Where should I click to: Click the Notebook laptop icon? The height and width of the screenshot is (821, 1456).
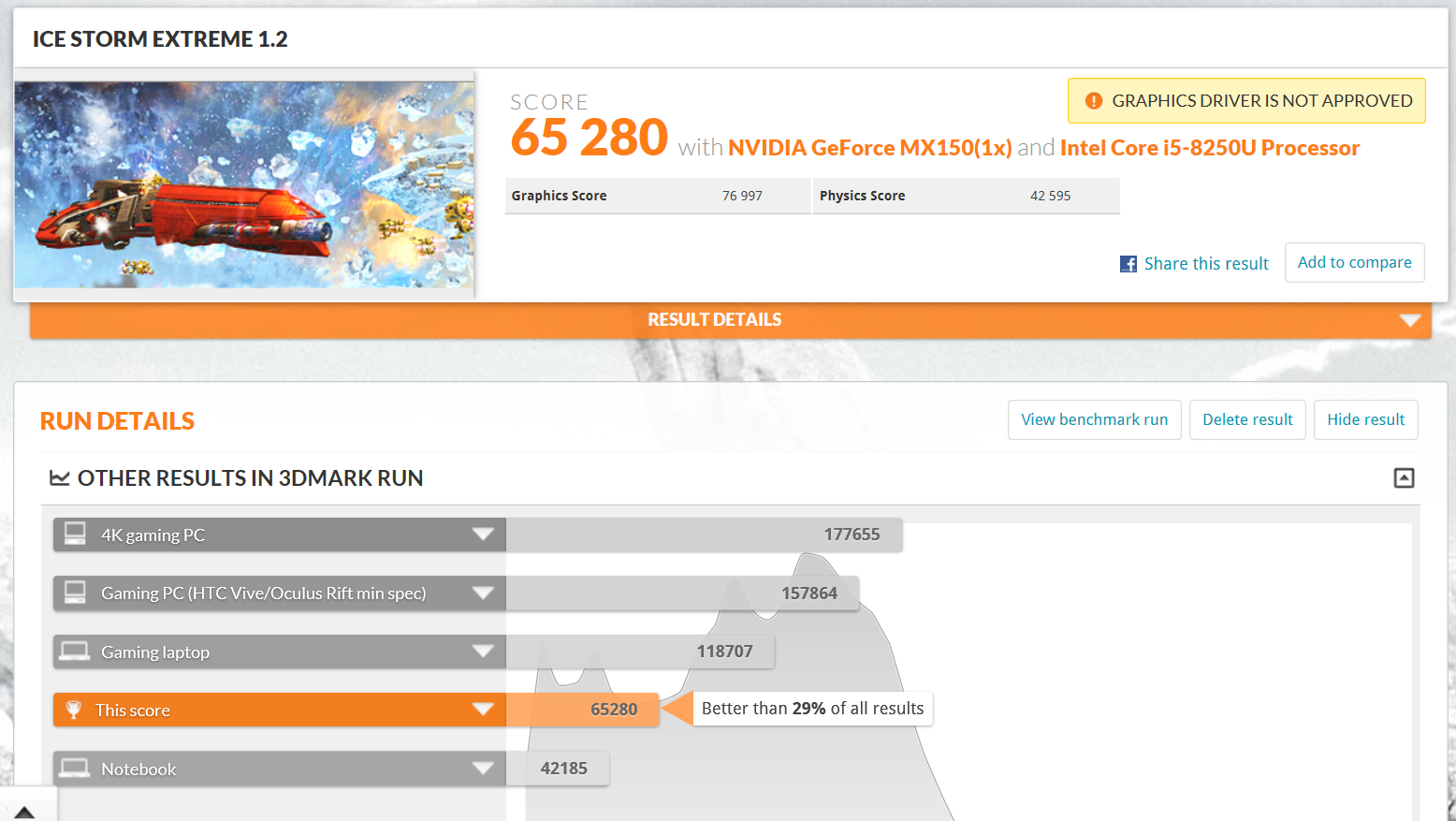(x=75, y=769)
